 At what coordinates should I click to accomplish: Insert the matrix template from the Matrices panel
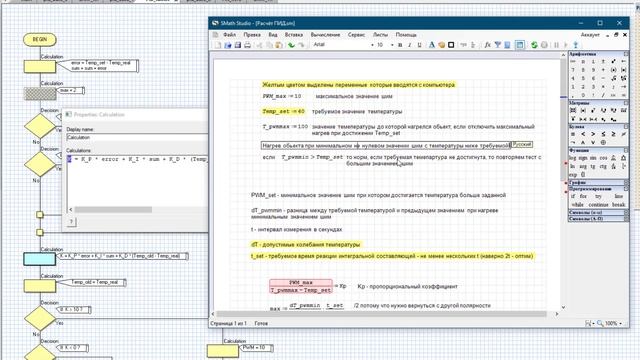point(573,111)
